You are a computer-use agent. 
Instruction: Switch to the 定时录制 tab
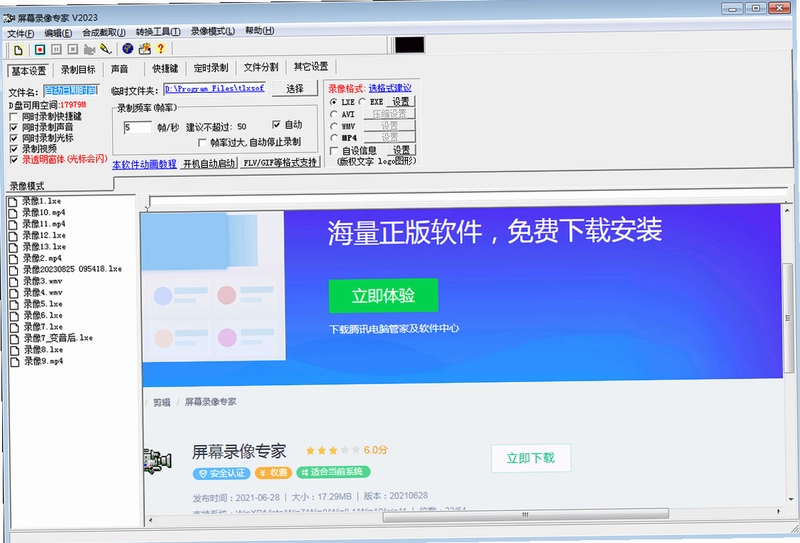[211, 68]
